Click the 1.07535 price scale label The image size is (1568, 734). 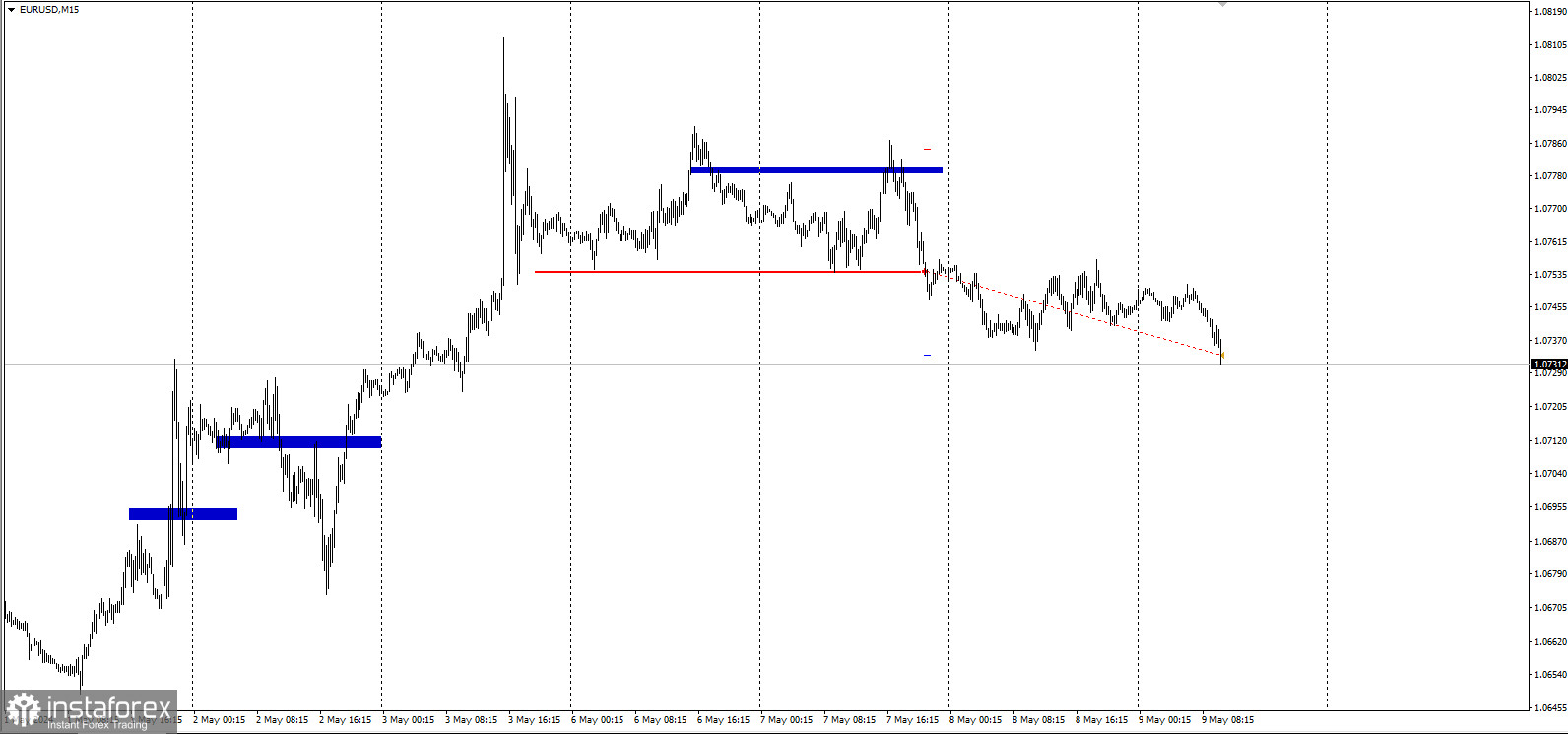1550,274
